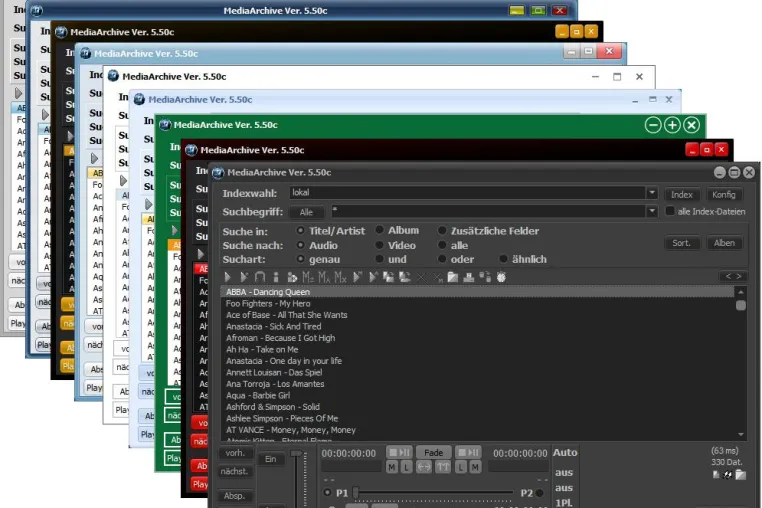Select the Album radio button
Image resolution: width=762 pixels, height=508 pixels.
(x=379, y=230)
